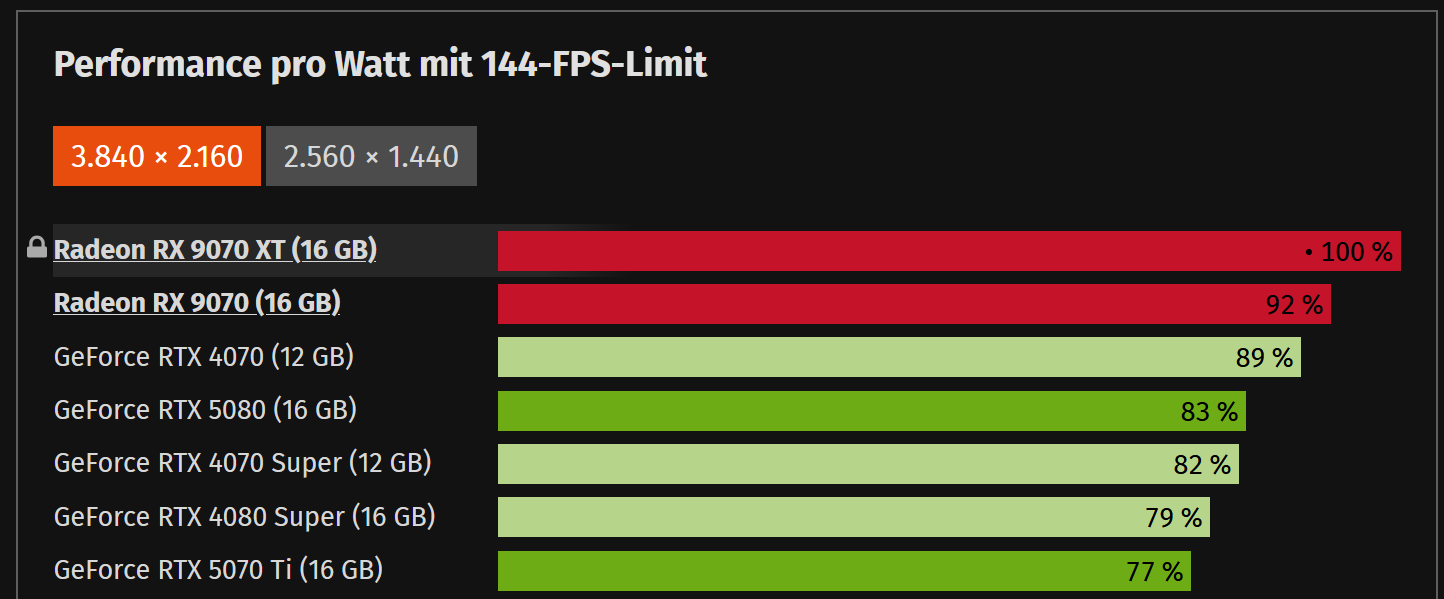Viewport: 1444px width, 599px height.
Task: Click the dark green 77 % RTX 5070 Ti bar
Action: pos(844,571)
